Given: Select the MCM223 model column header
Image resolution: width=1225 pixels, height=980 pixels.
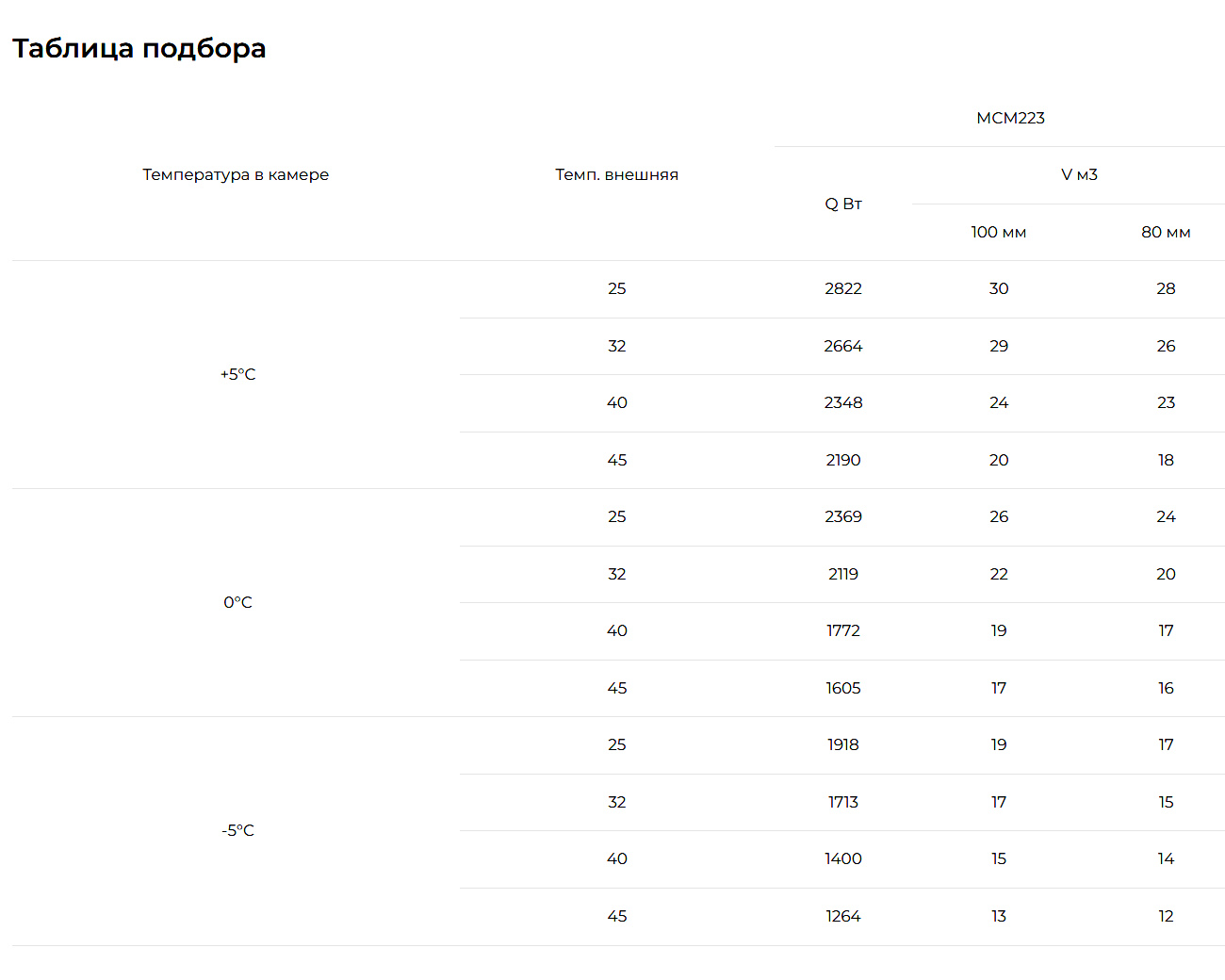Looking at the screenshot, I should pos(1010,118).
